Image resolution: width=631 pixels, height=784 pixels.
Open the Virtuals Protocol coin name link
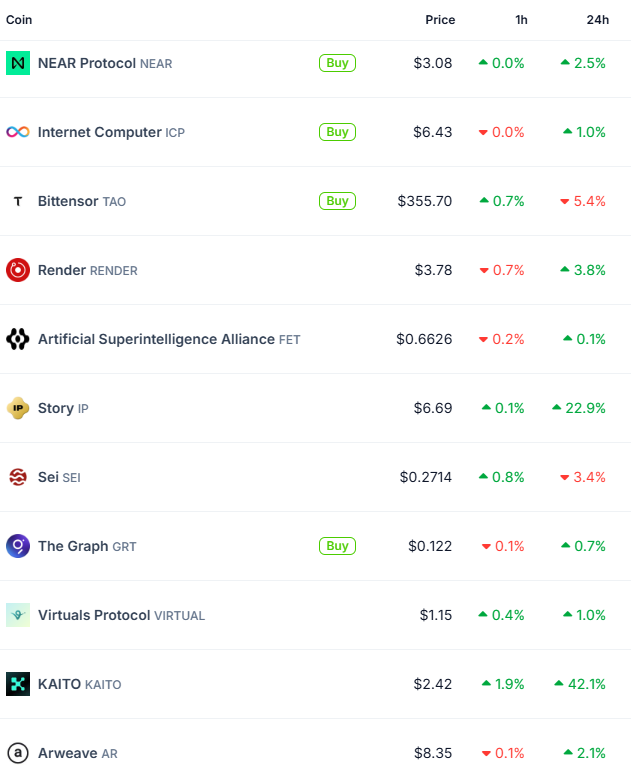[94, 615]
